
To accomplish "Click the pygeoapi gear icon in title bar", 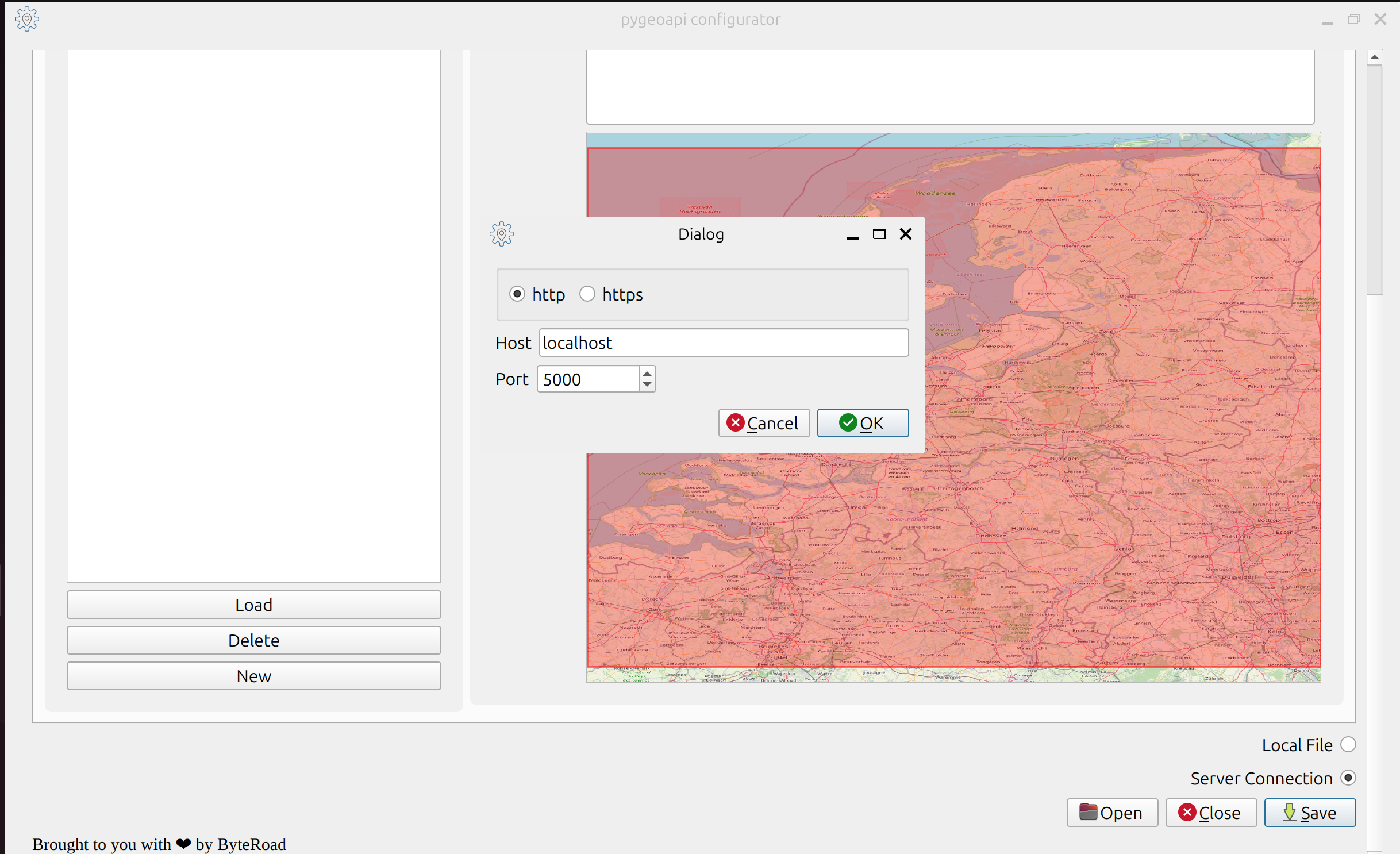I will [x=26, y=19].
